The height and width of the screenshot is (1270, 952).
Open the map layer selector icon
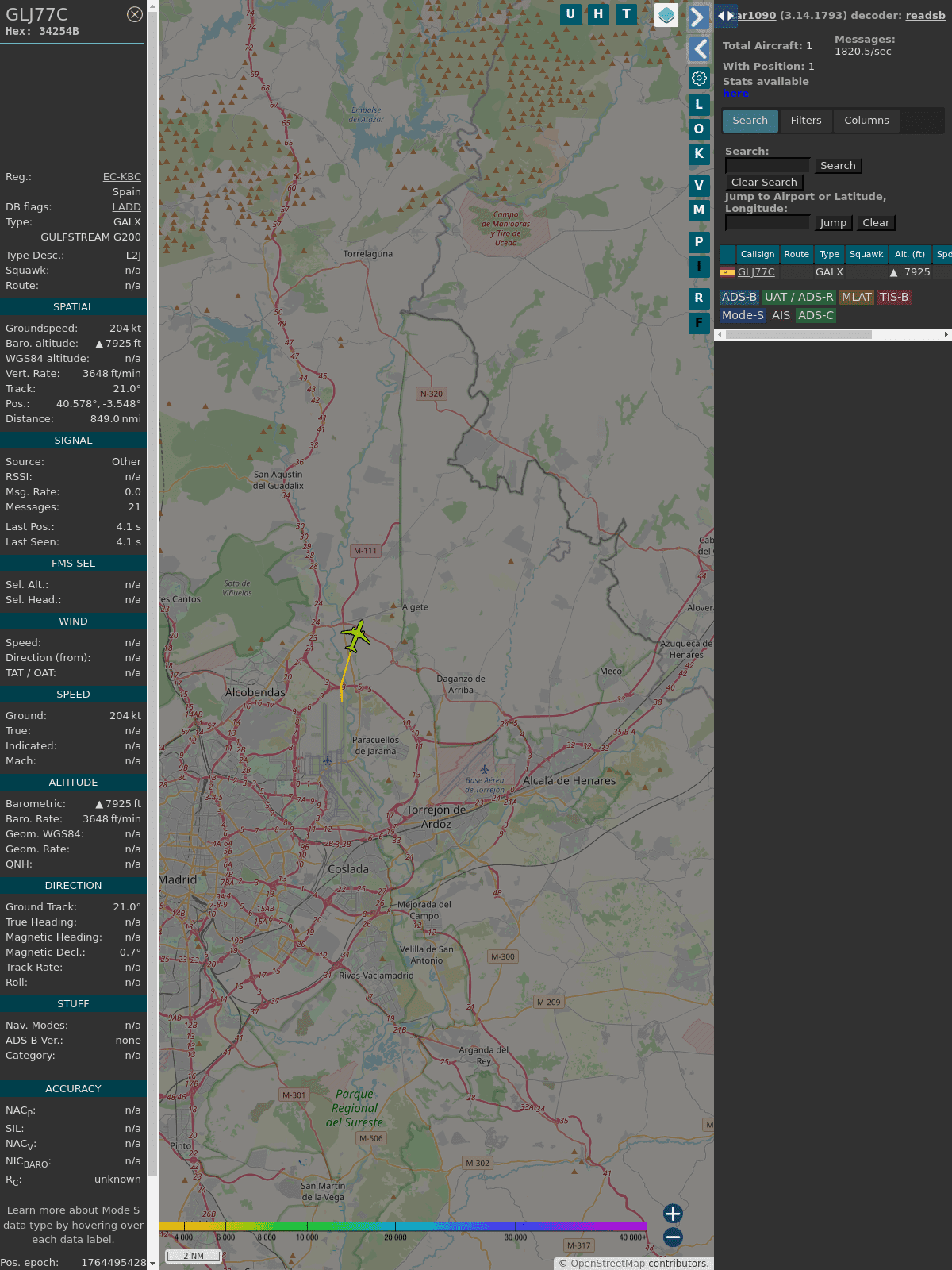666,15
